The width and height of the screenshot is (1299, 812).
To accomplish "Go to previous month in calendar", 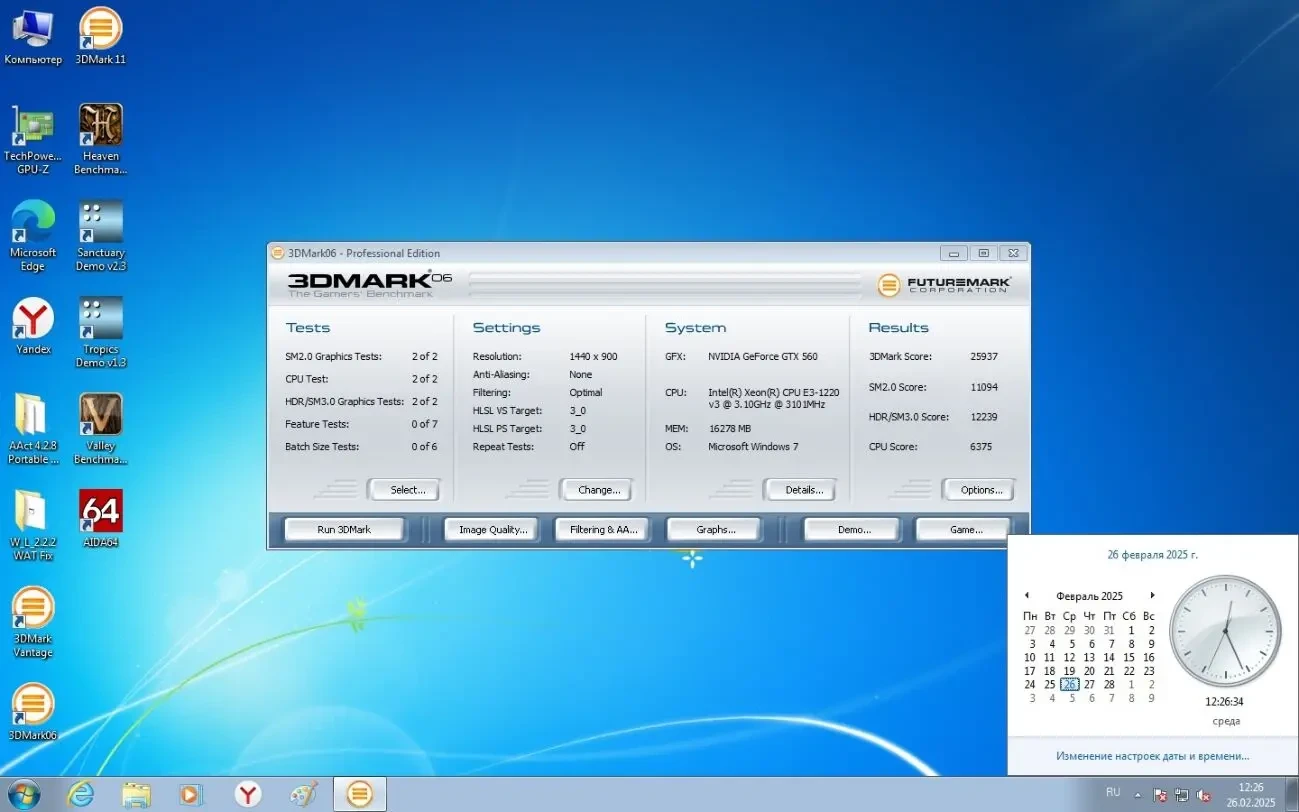I will (x=1026, y=595).
